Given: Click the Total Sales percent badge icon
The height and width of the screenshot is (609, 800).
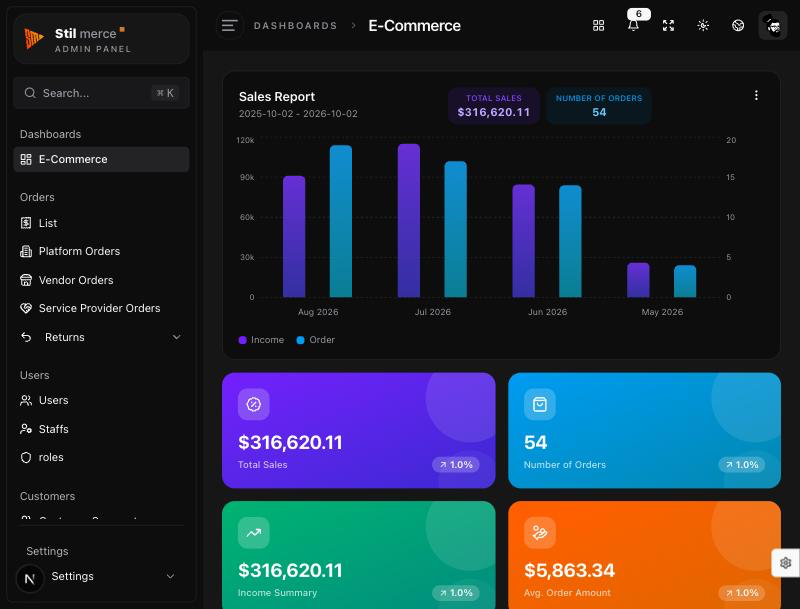Looking at the screenshot, I should coord(254,404).
